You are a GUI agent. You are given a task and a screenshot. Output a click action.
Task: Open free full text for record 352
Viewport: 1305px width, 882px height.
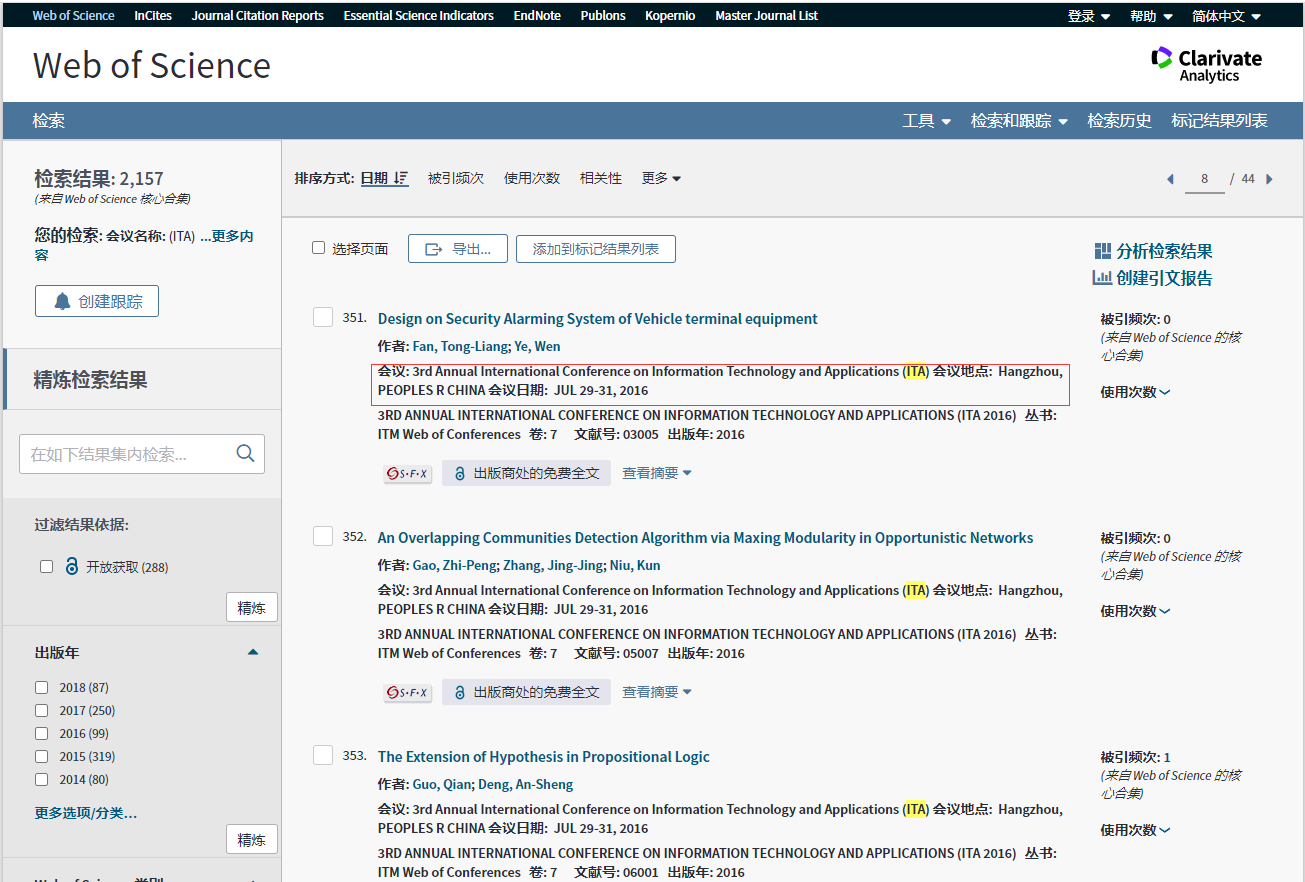pyautogui.click(x=527, y=692)
